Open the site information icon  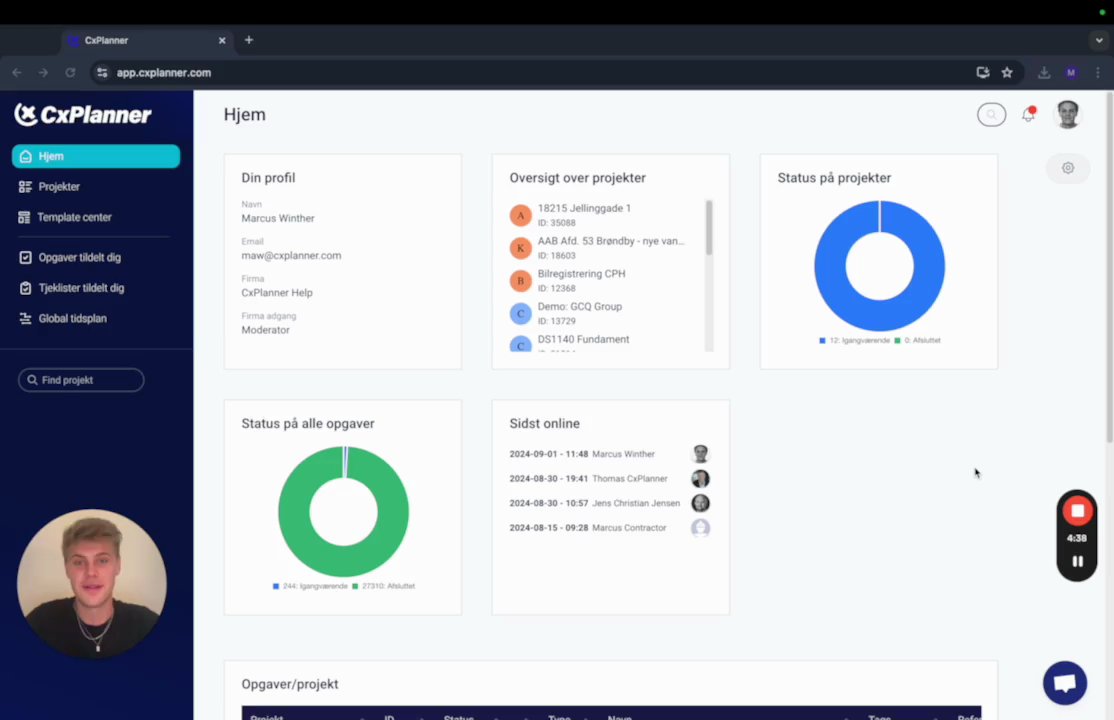pos(102,72)
